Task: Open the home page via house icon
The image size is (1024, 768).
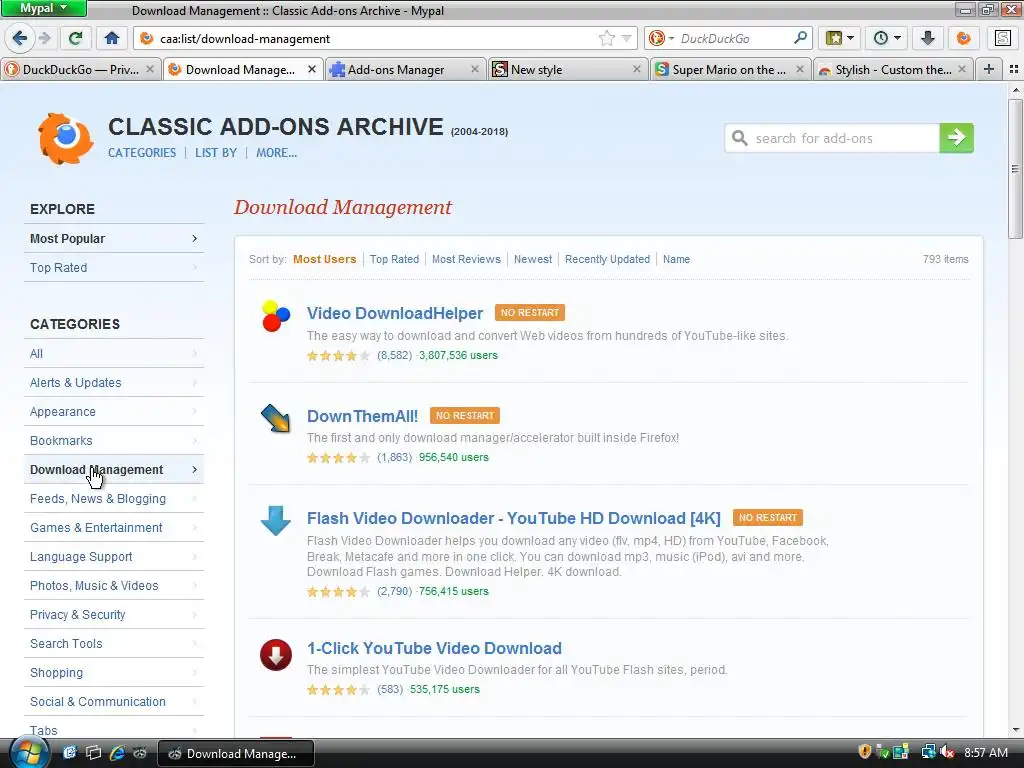Action: click(112, 39)
